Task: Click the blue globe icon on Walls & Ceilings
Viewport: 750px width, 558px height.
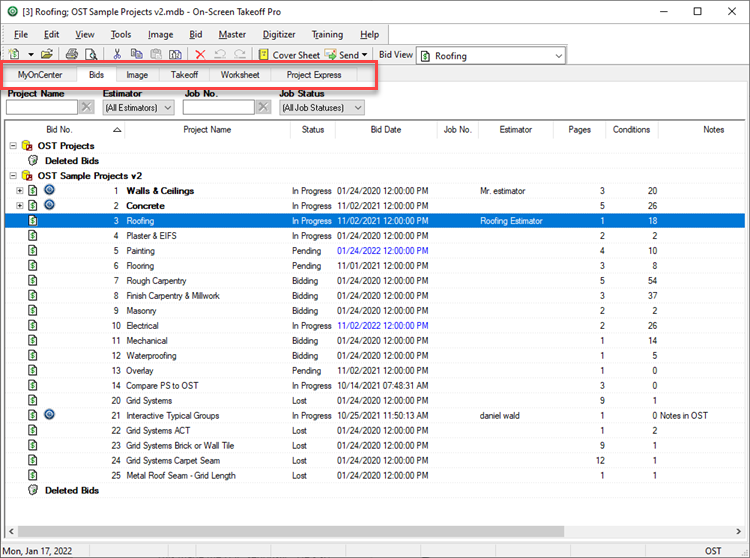Action: pyautogui.click(x=49, y=190)
